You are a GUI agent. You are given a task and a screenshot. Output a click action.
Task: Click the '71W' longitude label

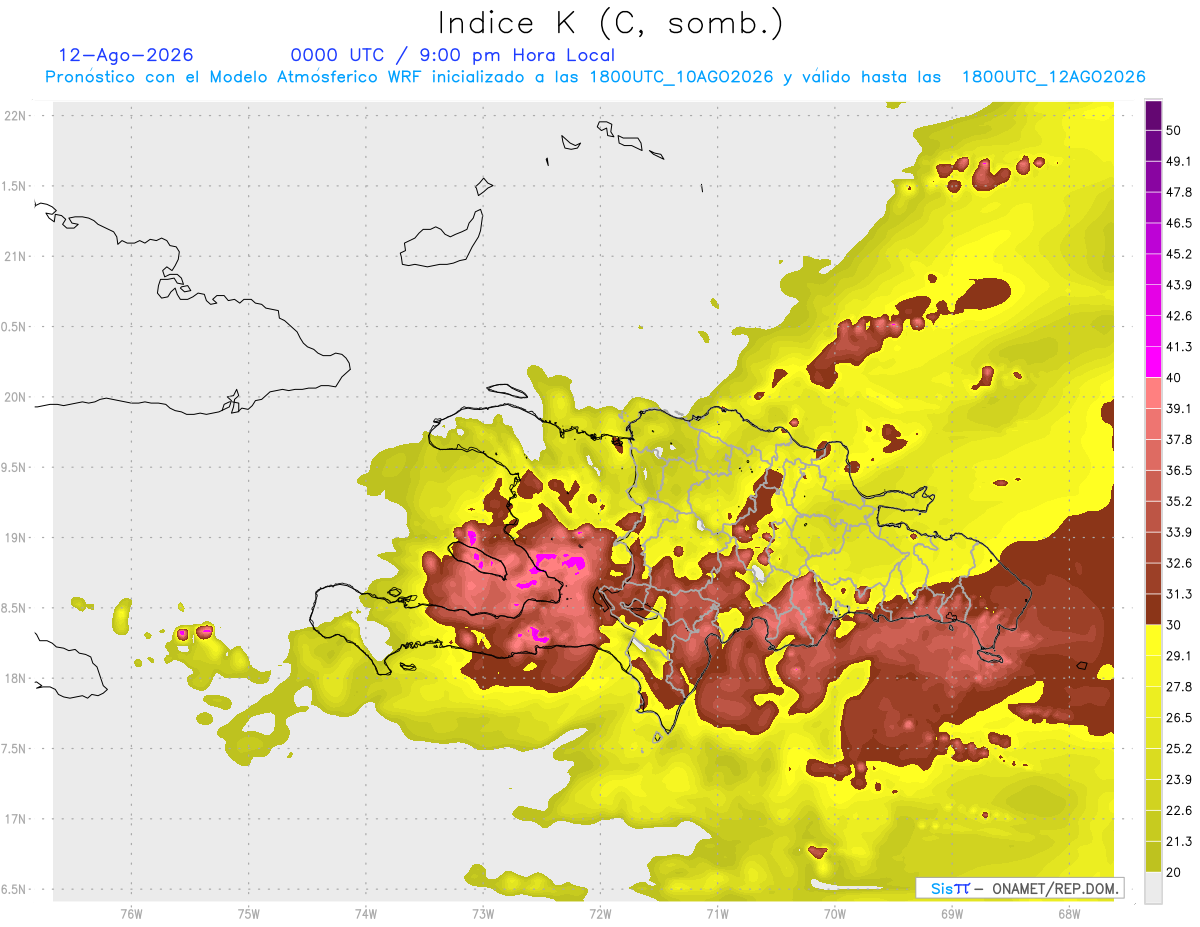coord(717,914)
